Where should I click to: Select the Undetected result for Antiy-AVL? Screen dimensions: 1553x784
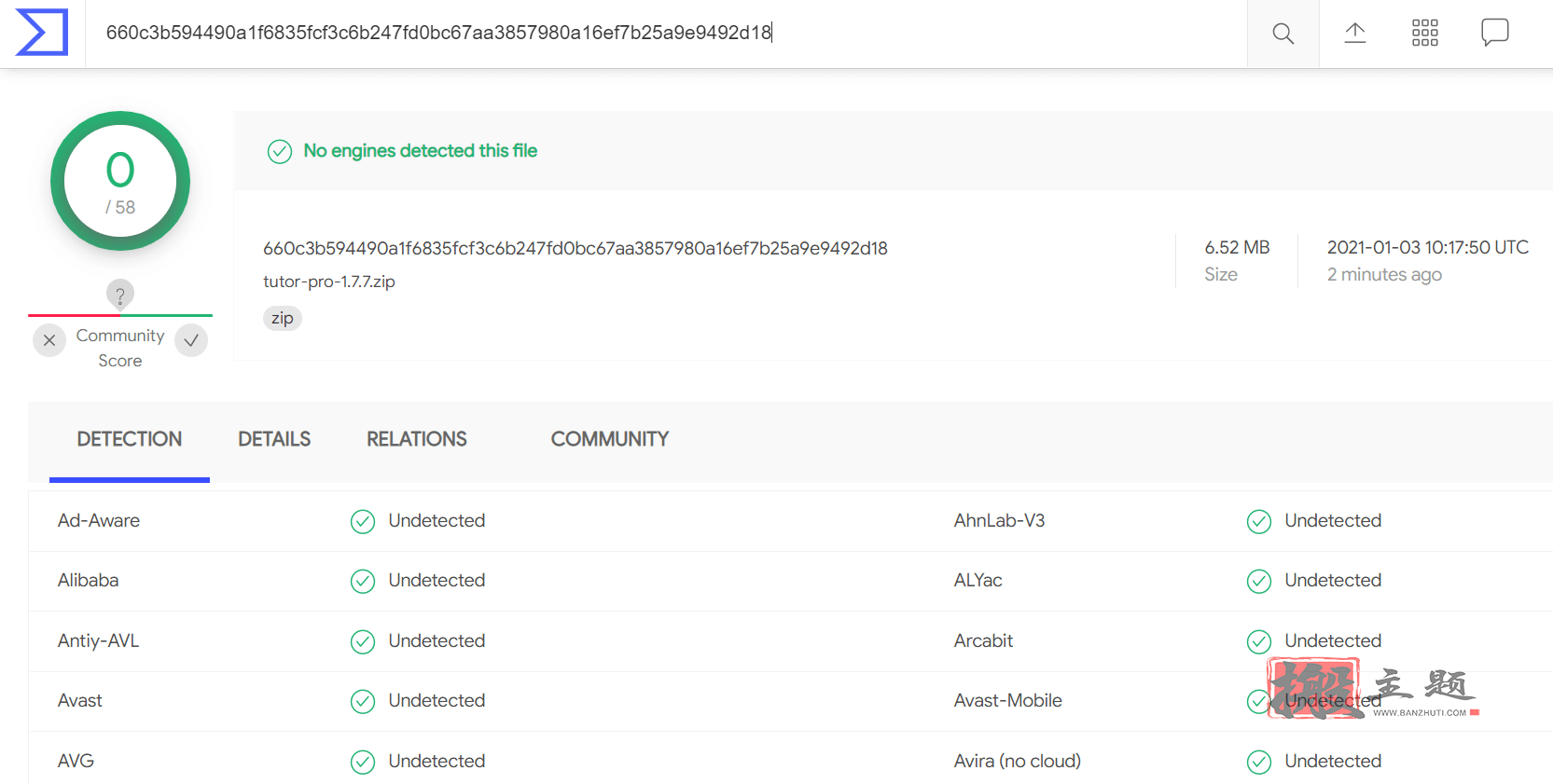[x=437, y=640]
